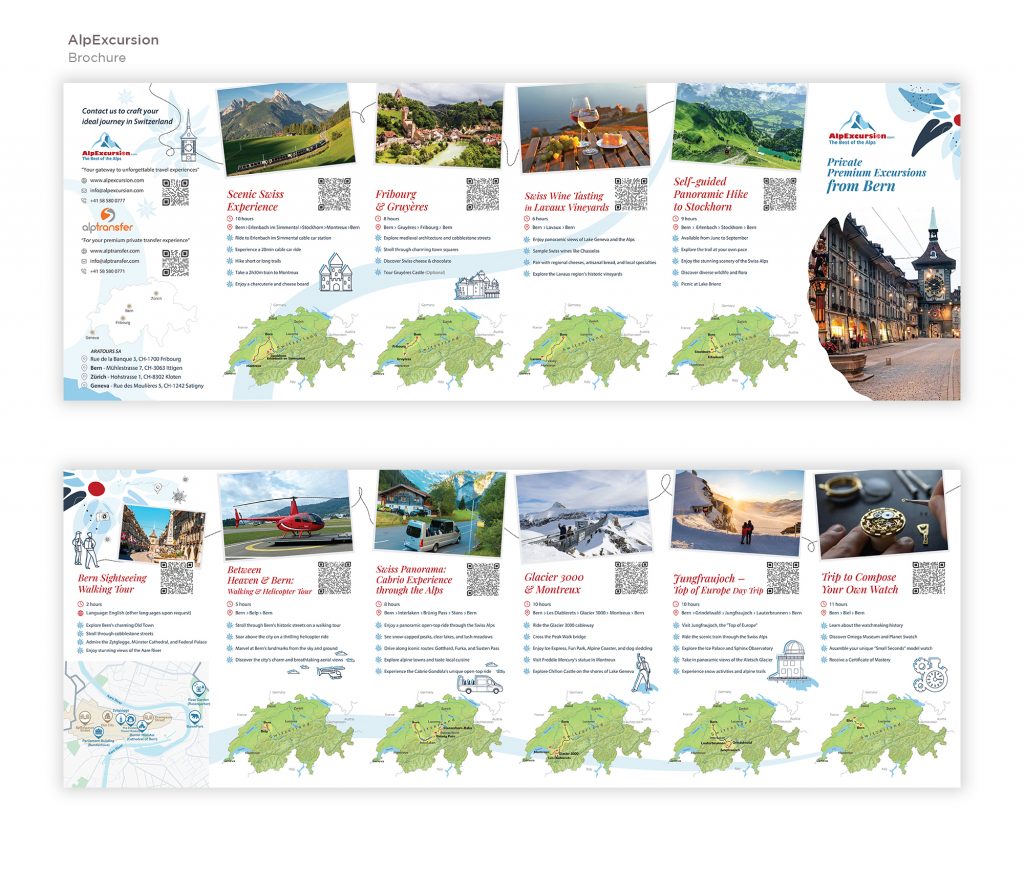1024x870 pixels.
Task: Click the info@alptransfer.com email address
Action: [x=116, y=260]
